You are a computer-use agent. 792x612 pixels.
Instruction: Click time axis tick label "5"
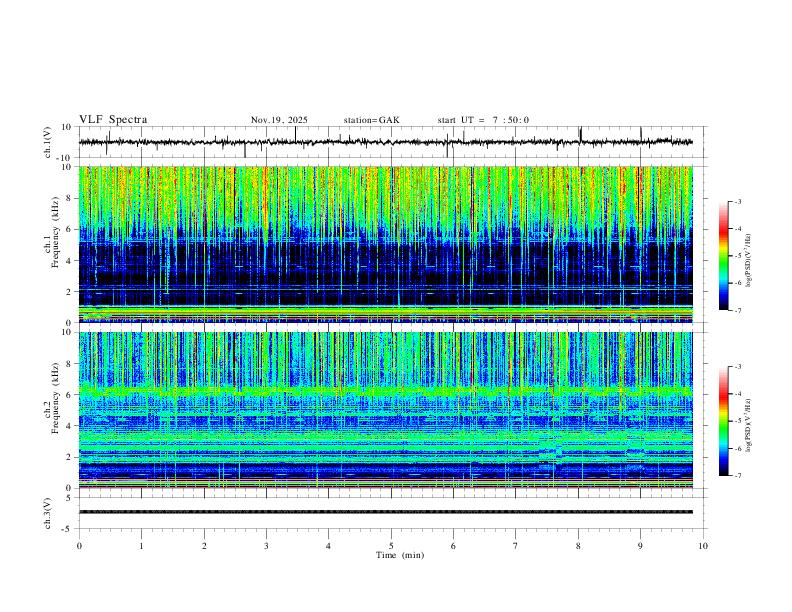tap(391, 546)
